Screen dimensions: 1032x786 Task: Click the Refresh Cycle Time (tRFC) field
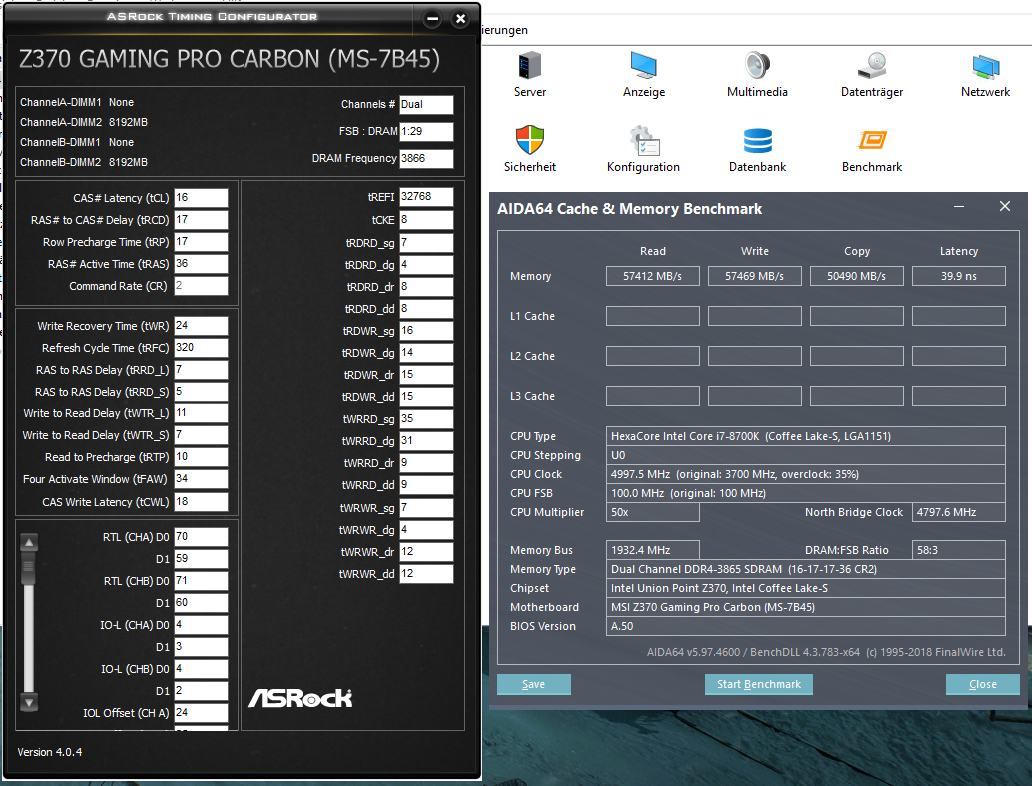click(201, 348)
